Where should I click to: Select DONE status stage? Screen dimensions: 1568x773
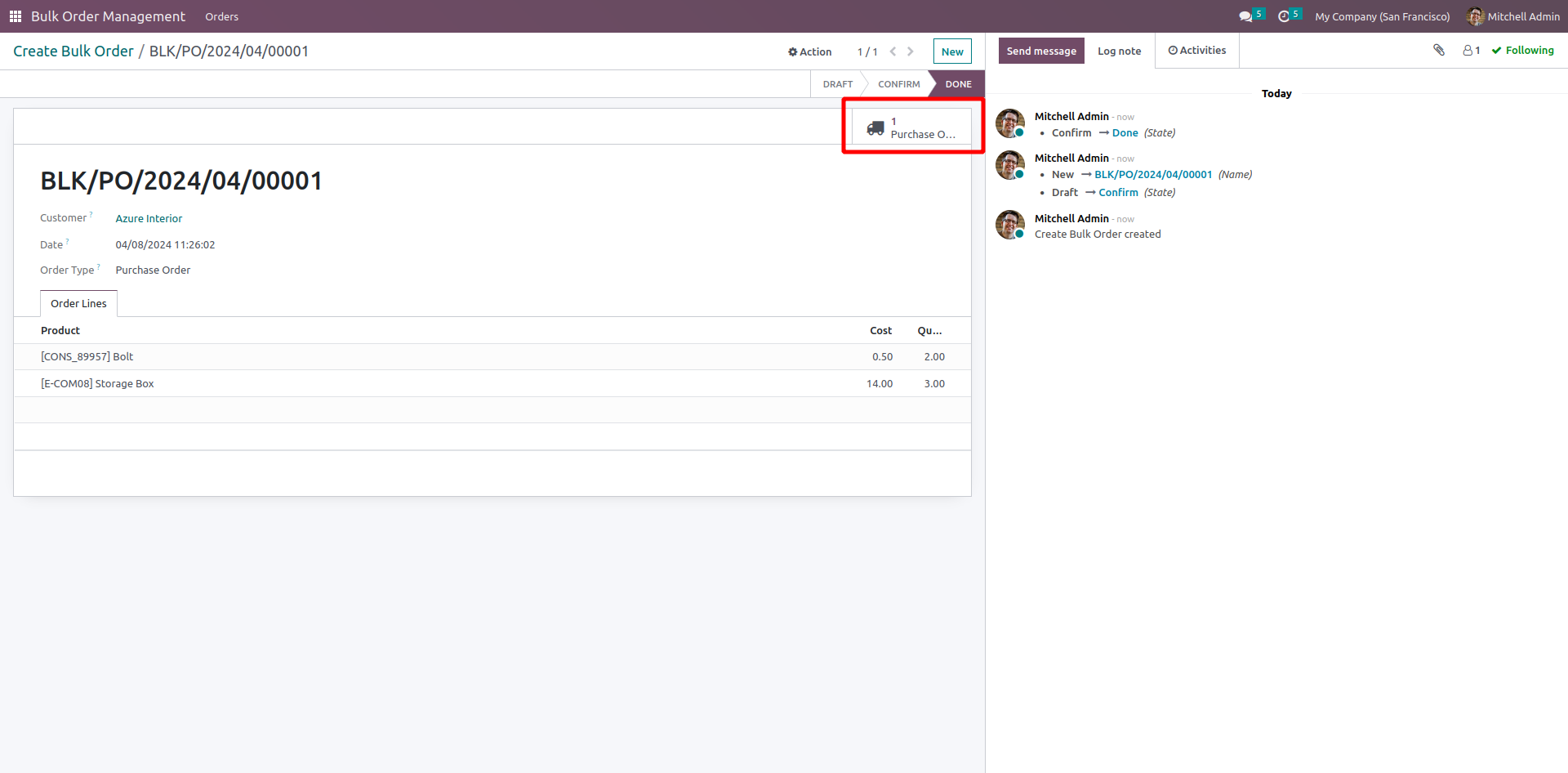tap(958, 84)
